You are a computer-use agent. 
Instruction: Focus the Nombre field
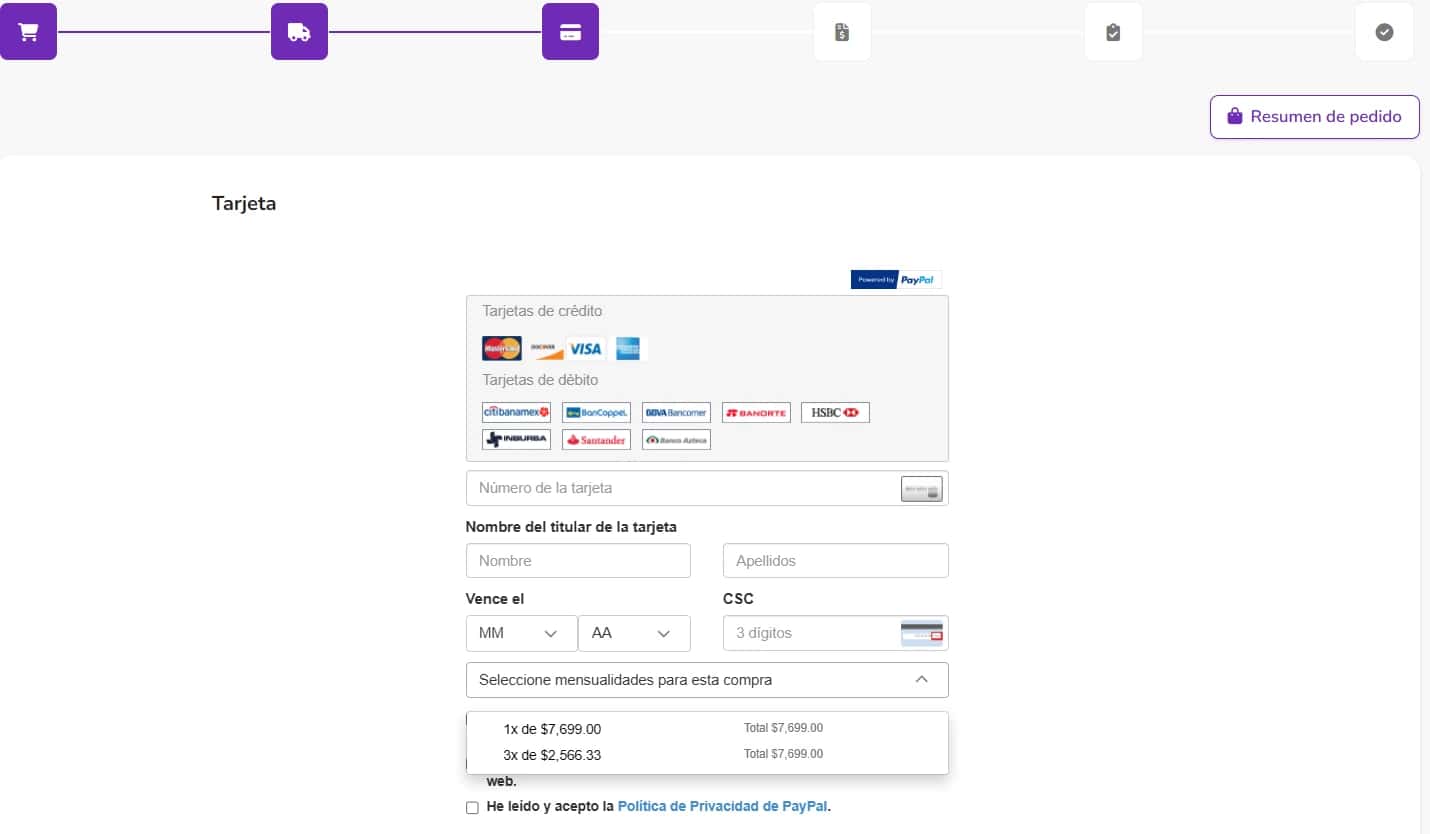point(578,561)
